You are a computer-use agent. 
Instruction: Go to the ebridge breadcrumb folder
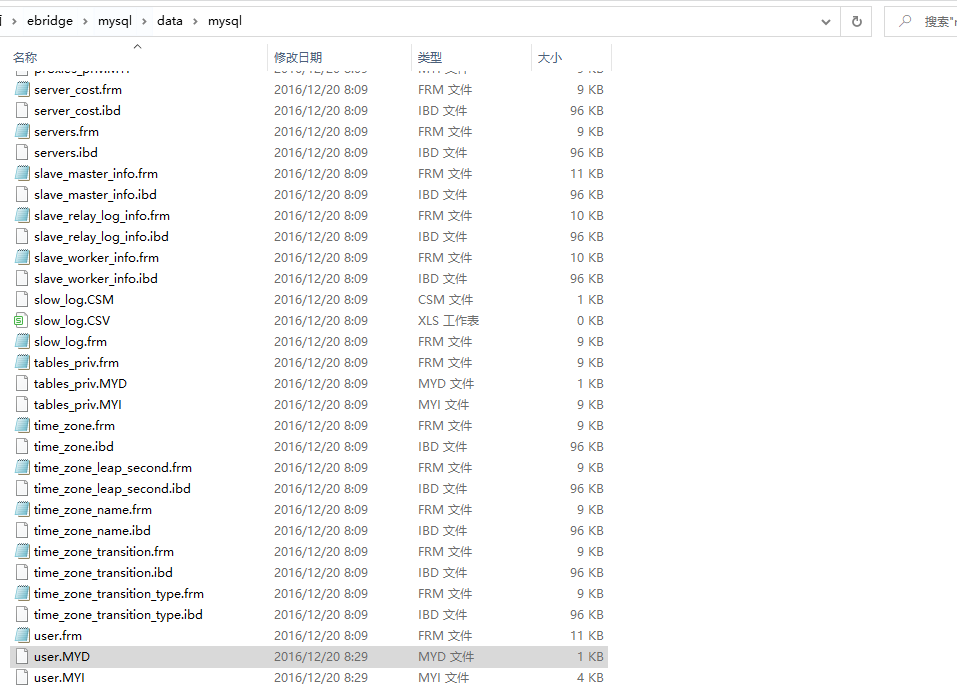(49, 21)
